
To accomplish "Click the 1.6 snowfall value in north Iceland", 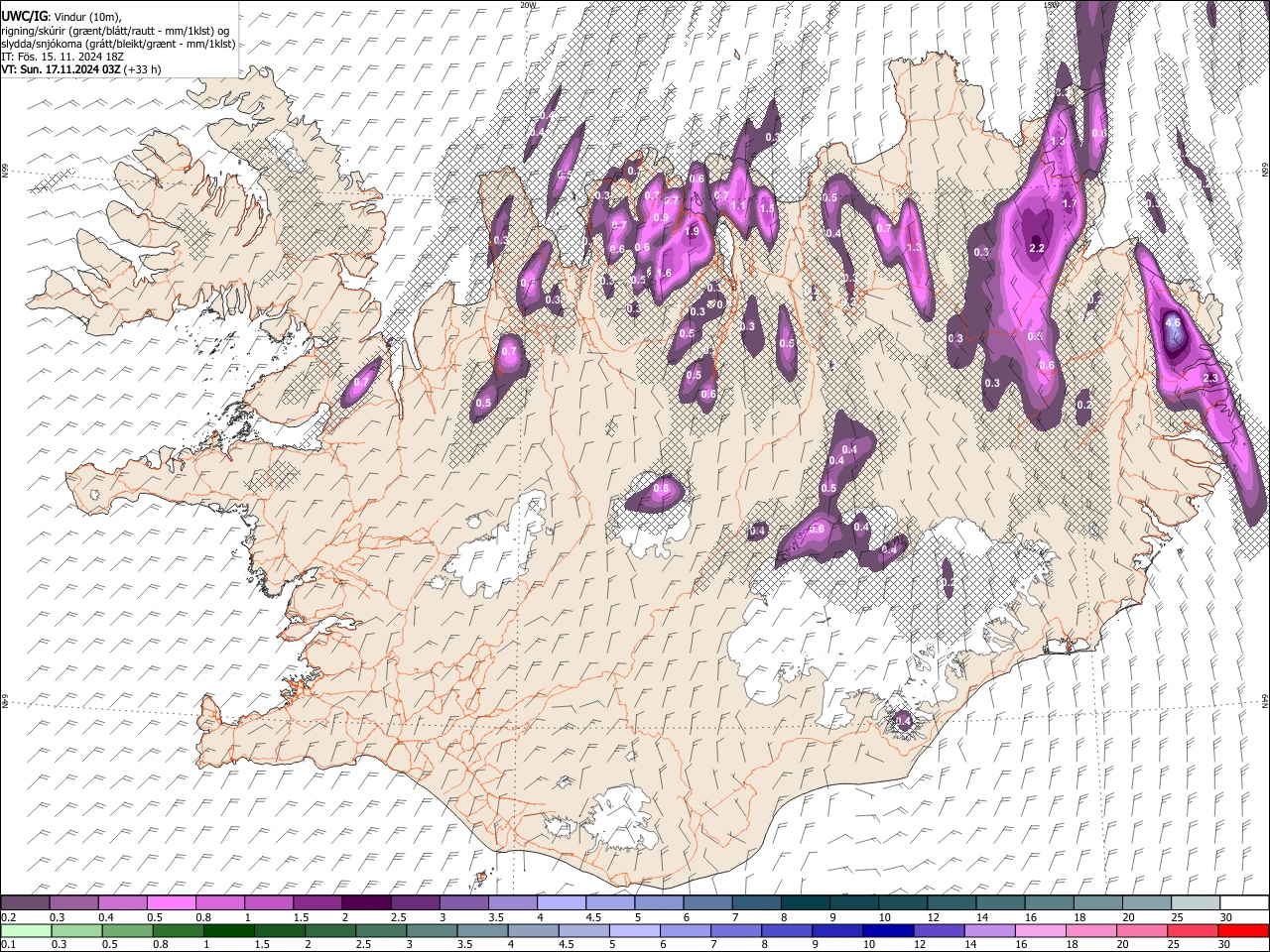I will point(665,274).
